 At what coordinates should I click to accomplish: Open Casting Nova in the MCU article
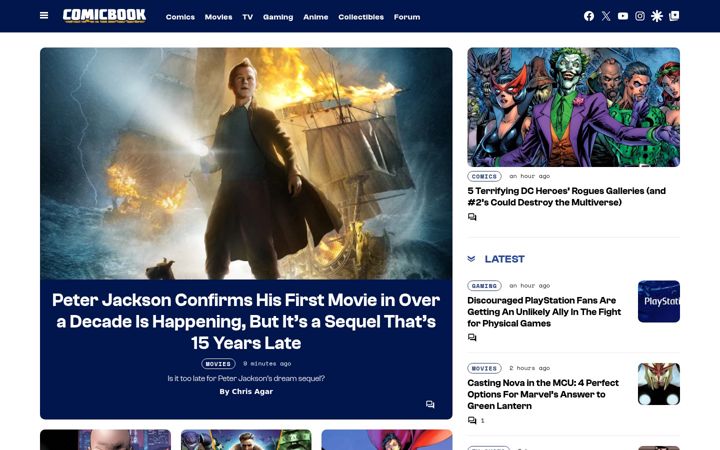coord(543,394)
